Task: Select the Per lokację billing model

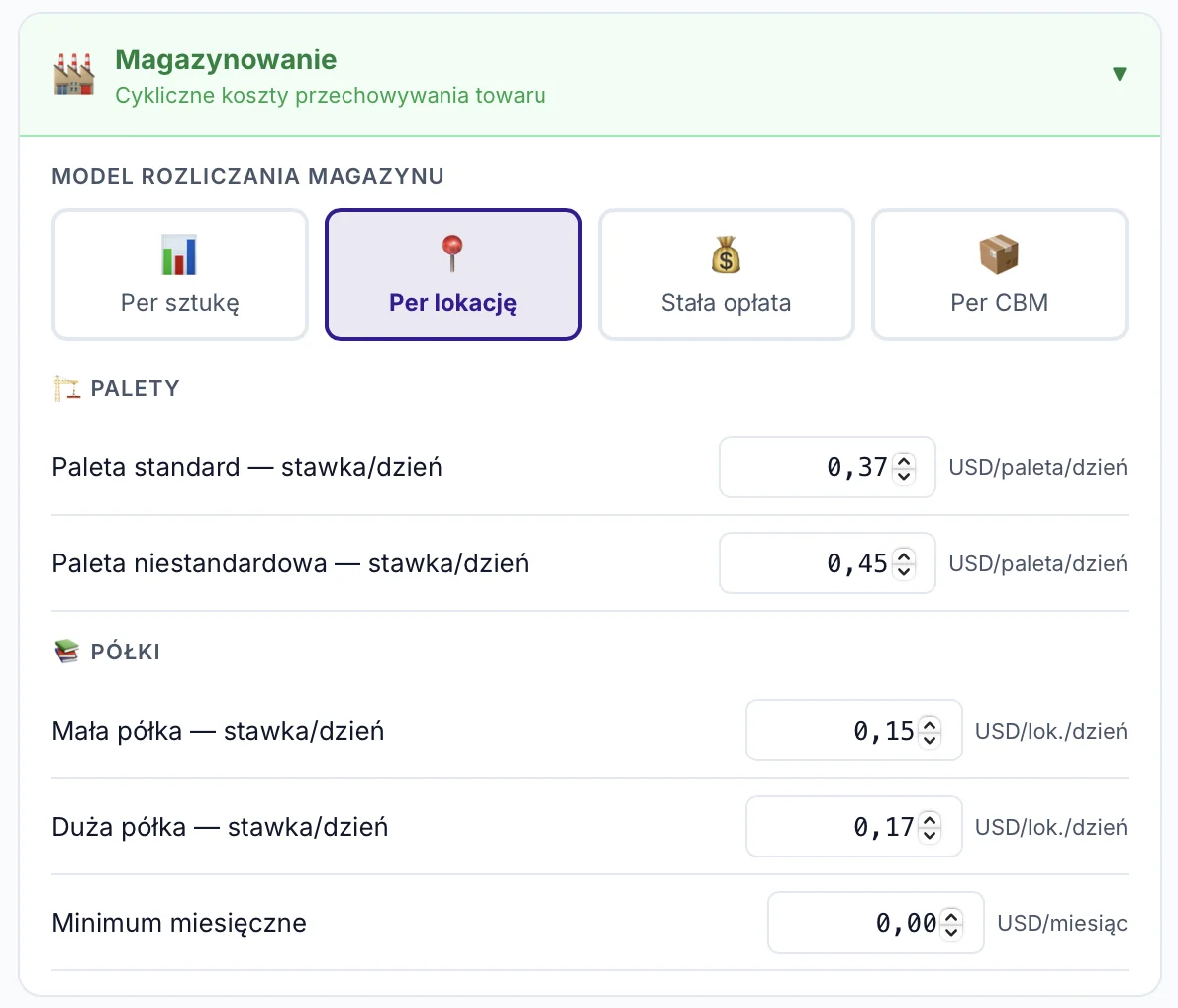Action: (x=453, y=274)
